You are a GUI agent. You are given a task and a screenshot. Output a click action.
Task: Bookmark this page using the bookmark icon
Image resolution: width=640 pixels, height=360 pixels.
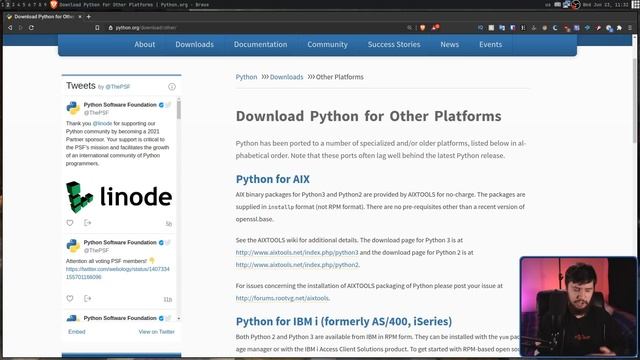(x=97, y=28)
